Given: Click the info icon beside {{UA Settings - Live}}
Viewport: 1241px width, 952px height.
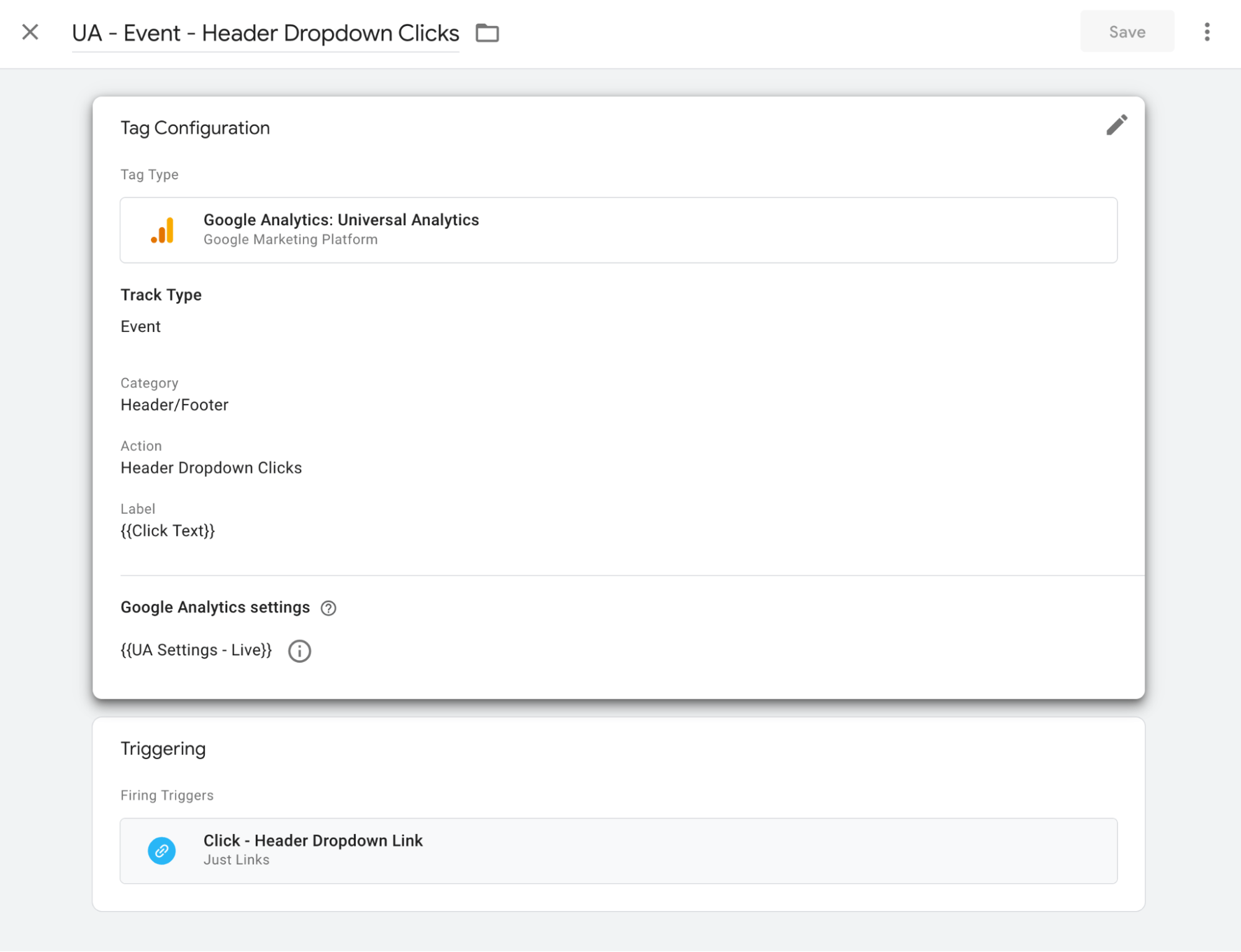Looking at the screenshot, I should click(299, 650).
